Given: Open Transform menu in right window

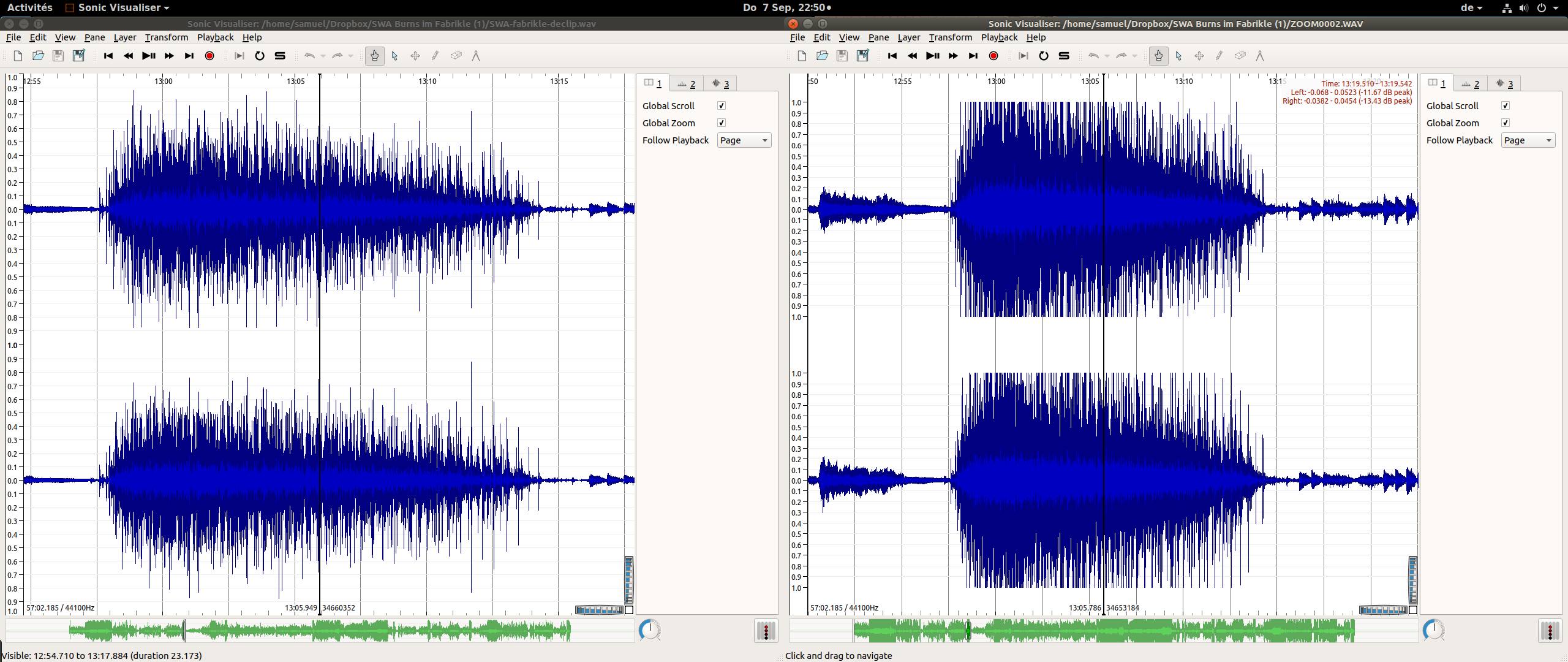Looking at the screenshot, I should coord(950,37).
